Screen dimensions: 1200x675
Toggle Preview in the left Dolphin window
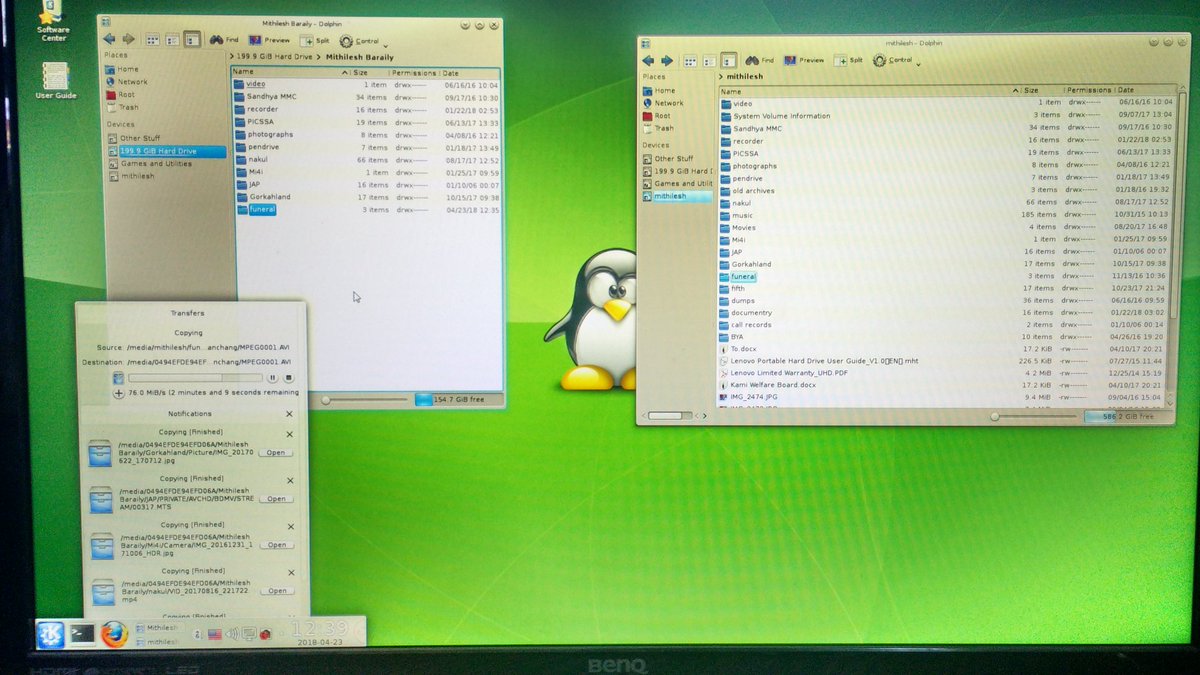click(x=269, y=40)
